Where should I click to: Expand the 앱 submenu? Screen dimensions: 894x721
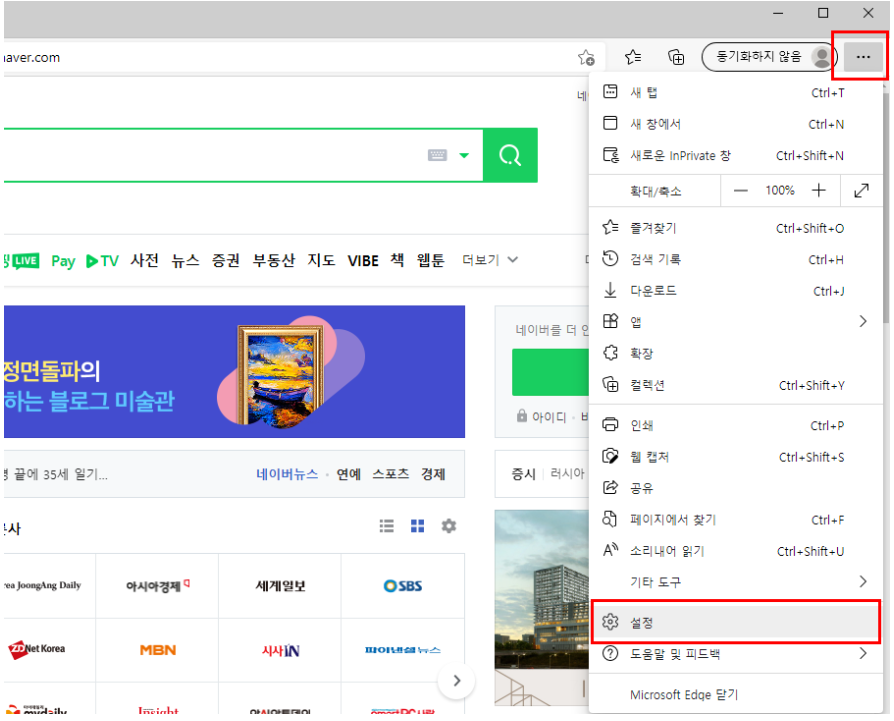[734, 322]
